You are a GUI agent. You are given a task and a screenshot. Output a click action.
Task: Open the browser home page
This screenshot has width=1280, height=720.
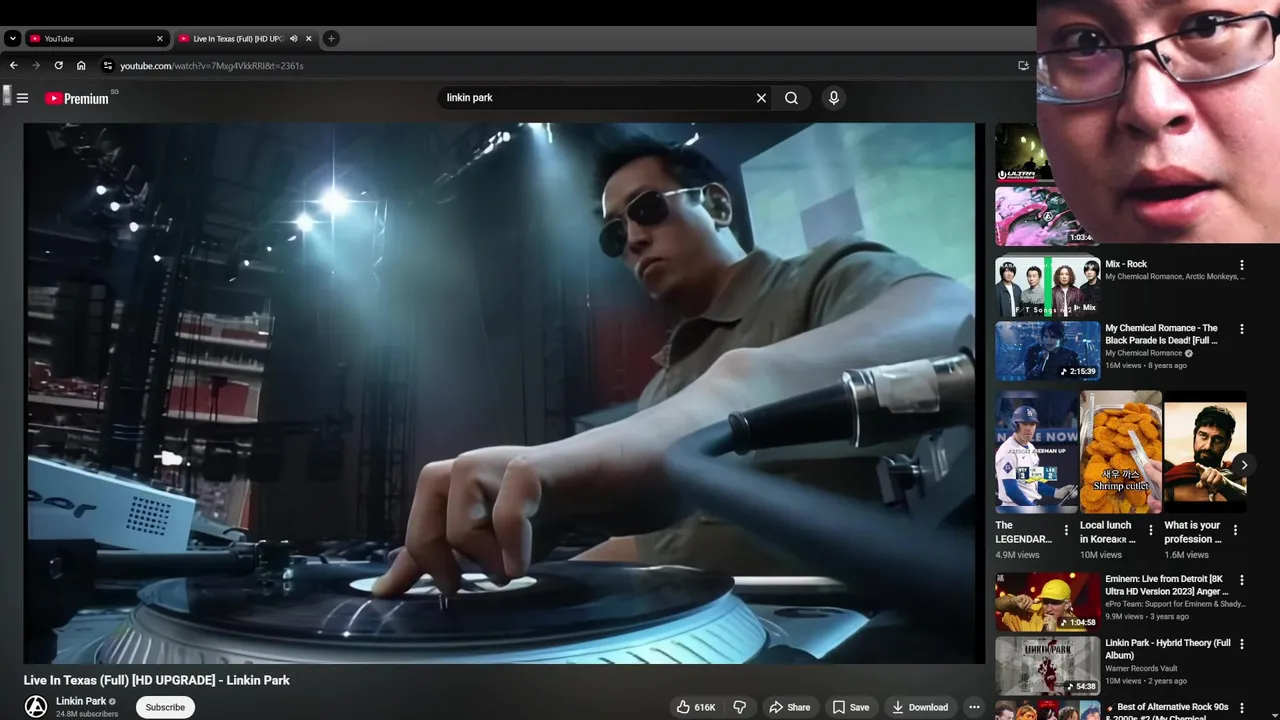[81, 66]
